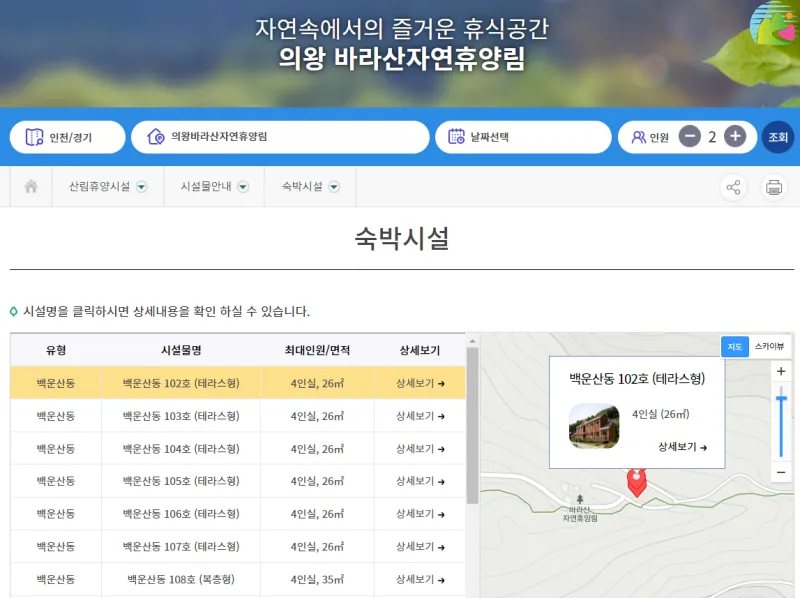Screen dimensions: 800x598
Task: Click the scrollbar up arrow of facility list
Action: point(472,341)
